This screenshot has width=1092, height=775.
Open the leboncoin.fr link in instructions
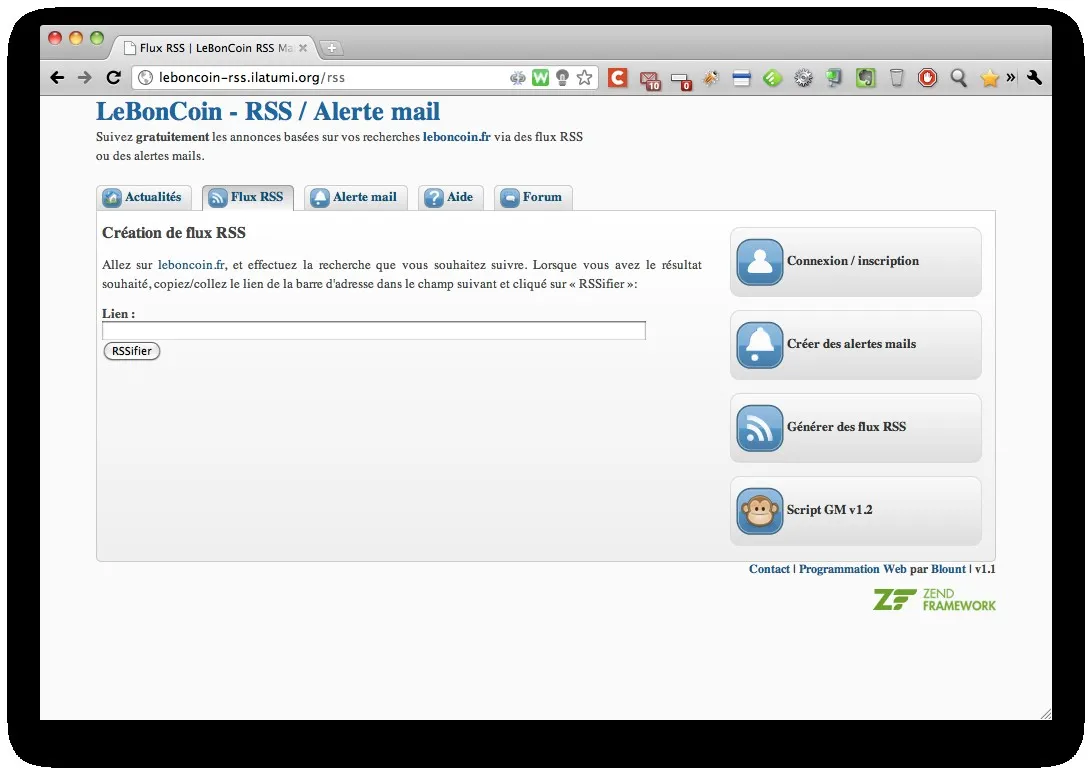[192, 265]
